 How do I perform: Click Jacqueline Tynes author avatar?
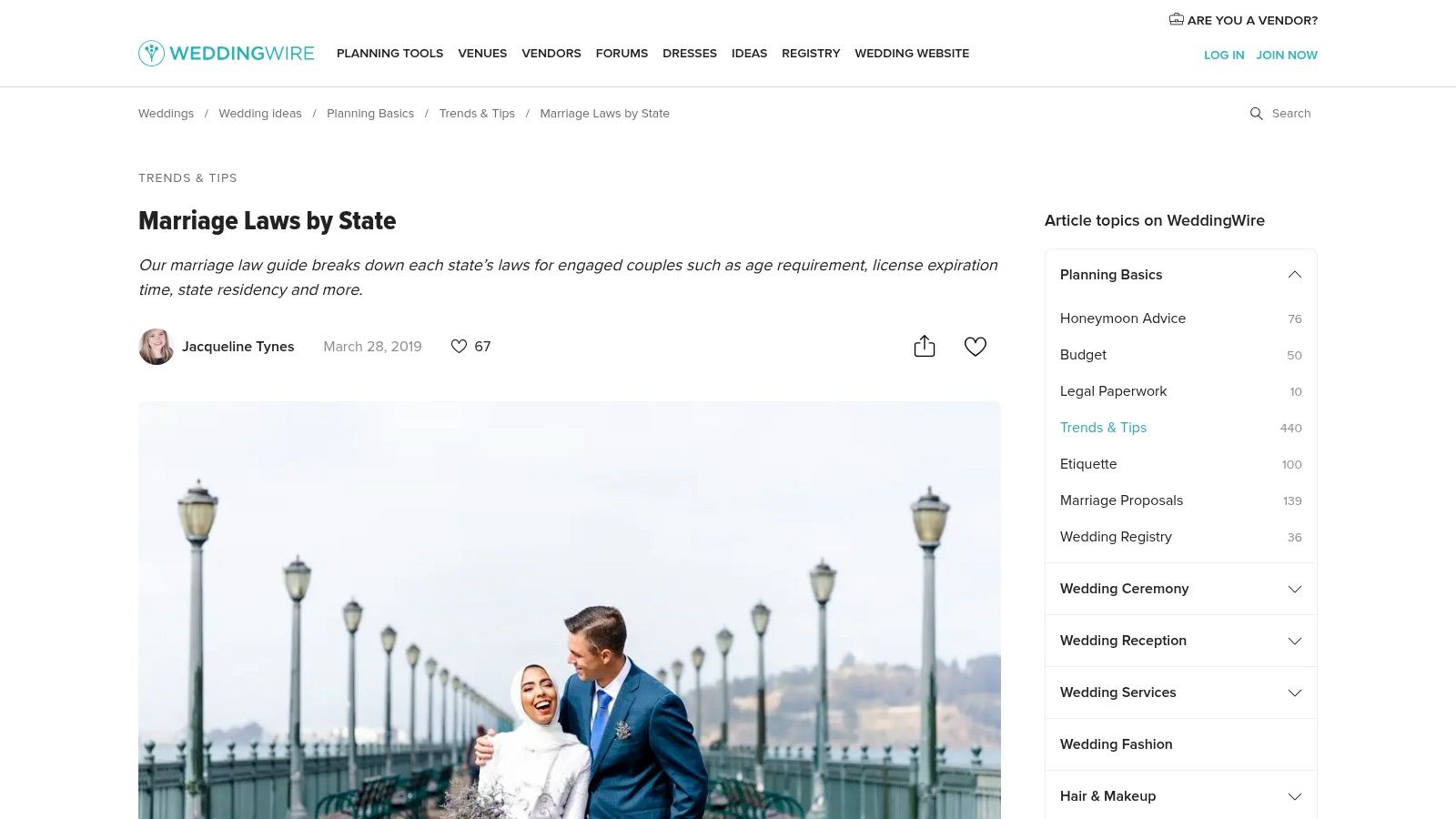tap(157, 347)
